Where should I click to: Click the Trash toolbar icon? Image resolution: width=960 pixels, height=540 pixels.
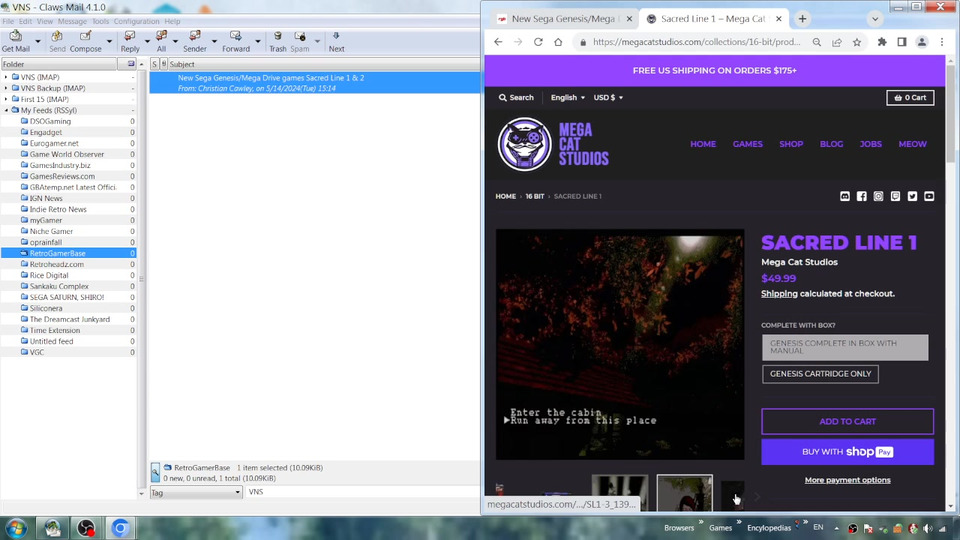(x=277, y=41)
